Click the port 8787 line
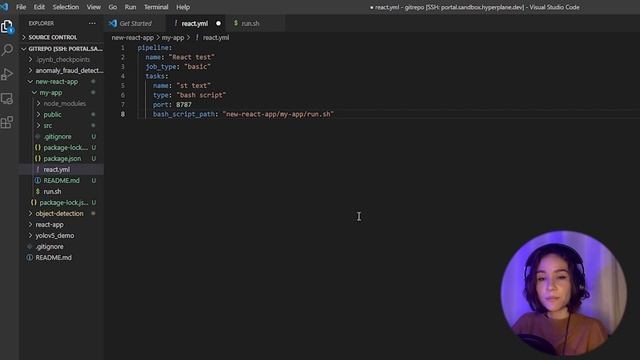 (172, 104)
